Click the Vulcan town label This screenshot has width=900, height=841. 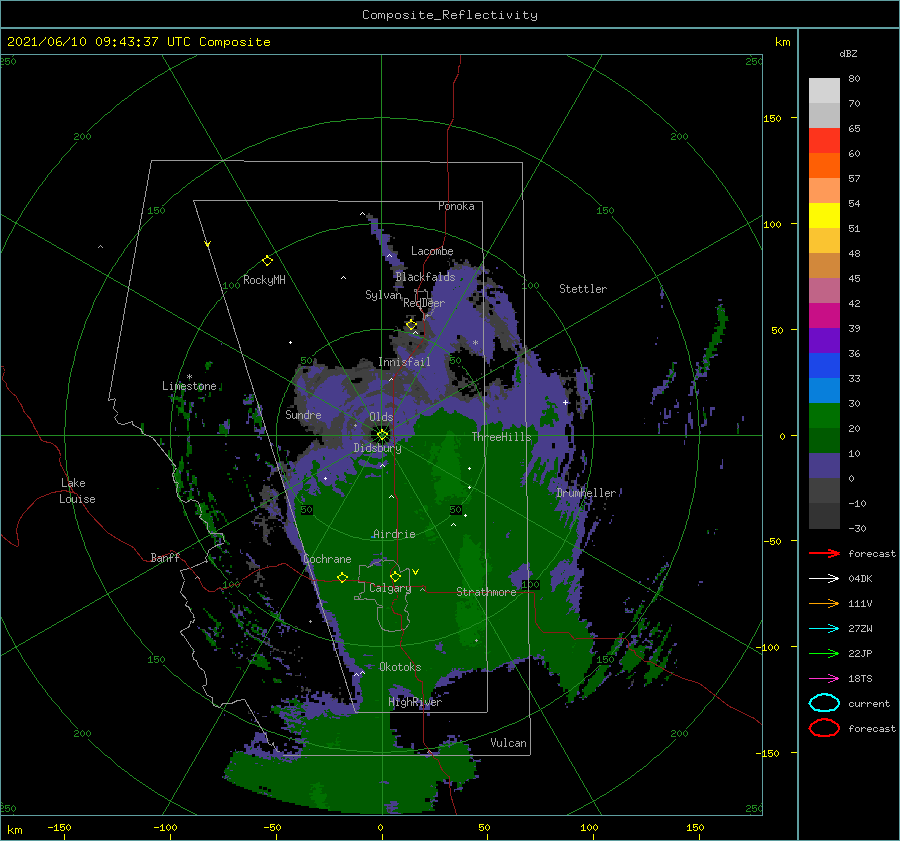[508, 743]
